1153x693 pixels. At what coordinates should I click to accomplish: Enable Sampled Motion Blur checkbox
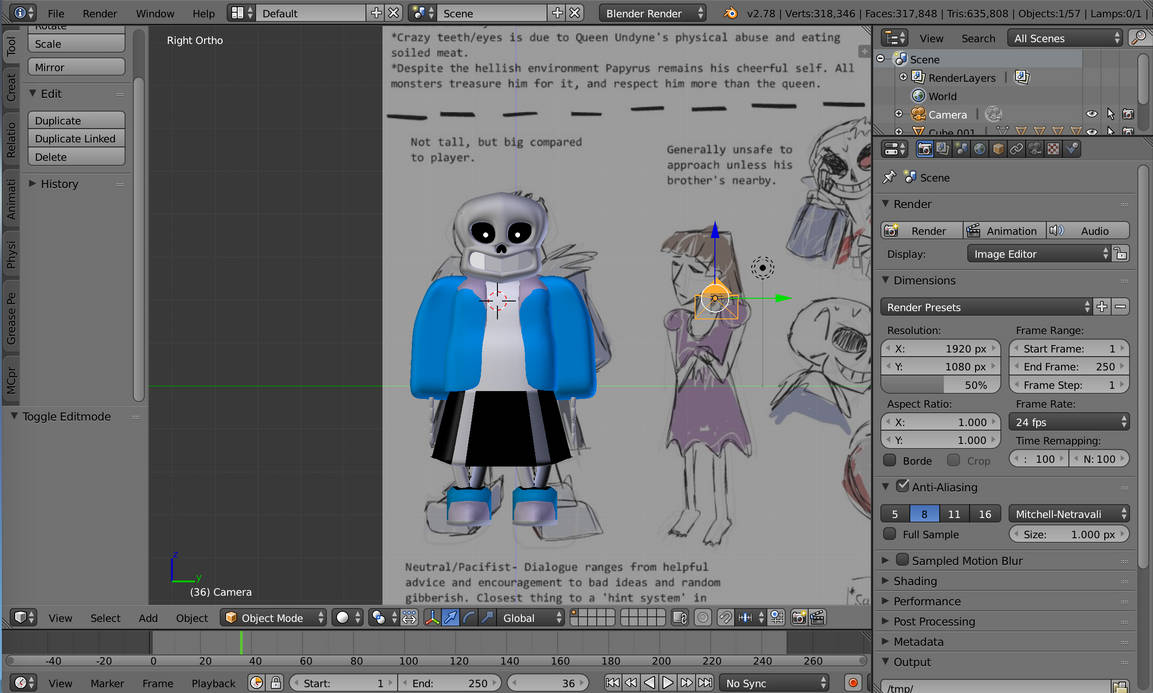point(902,560)
